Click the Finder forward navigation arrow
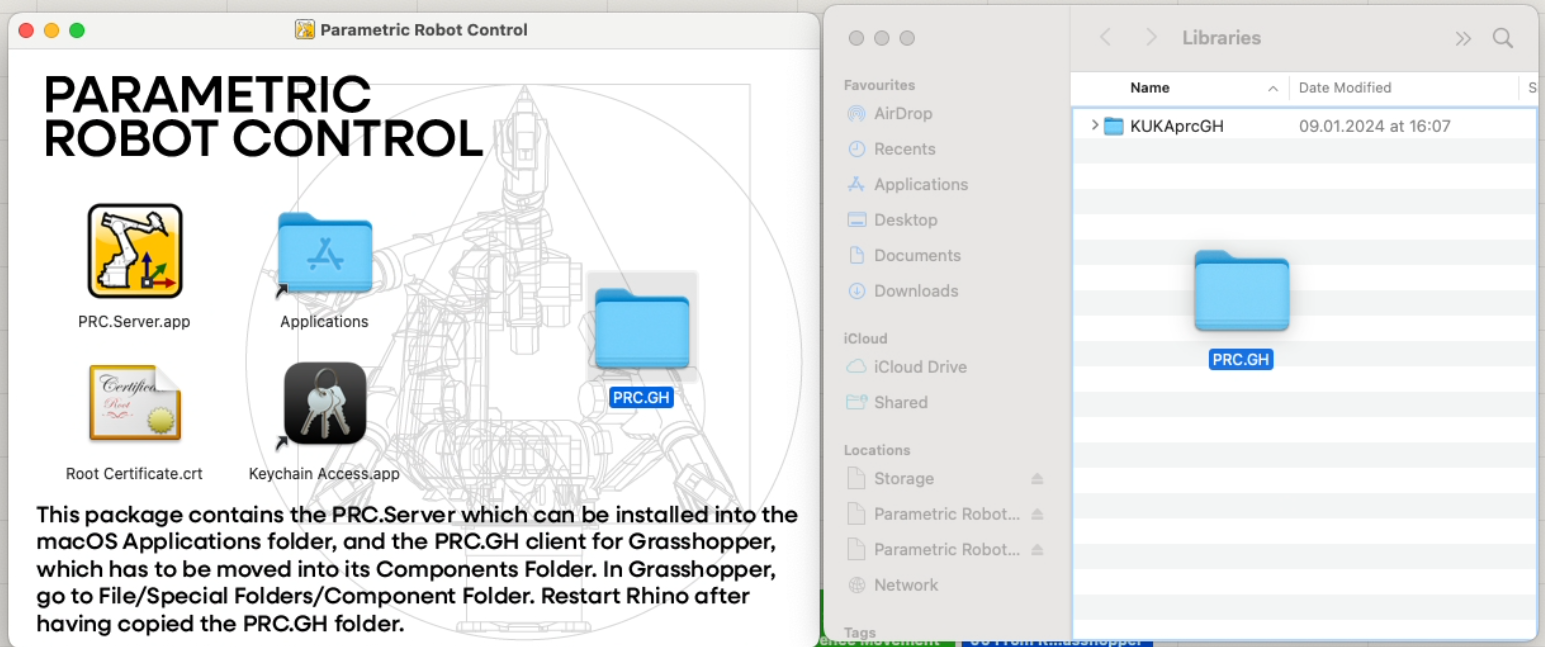The width and height of the screenshot is (1545, 647). (x=1151, y=38)
